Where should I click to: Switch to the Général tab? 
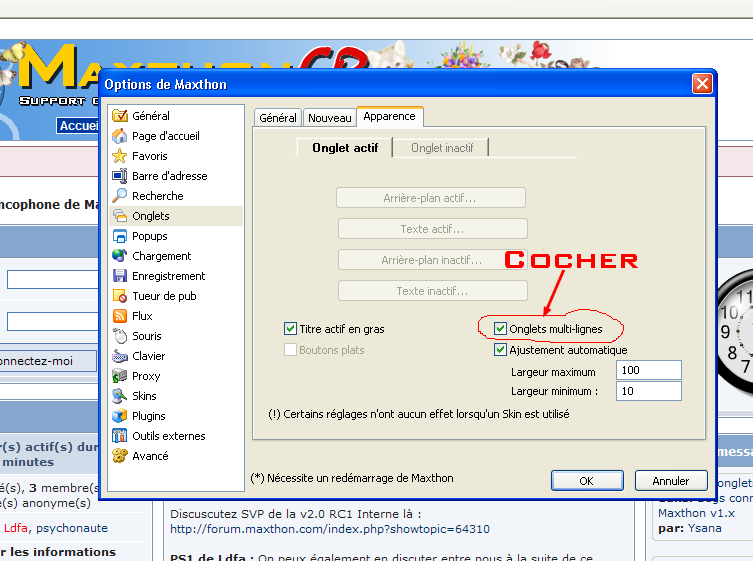[x=278, y=118]
